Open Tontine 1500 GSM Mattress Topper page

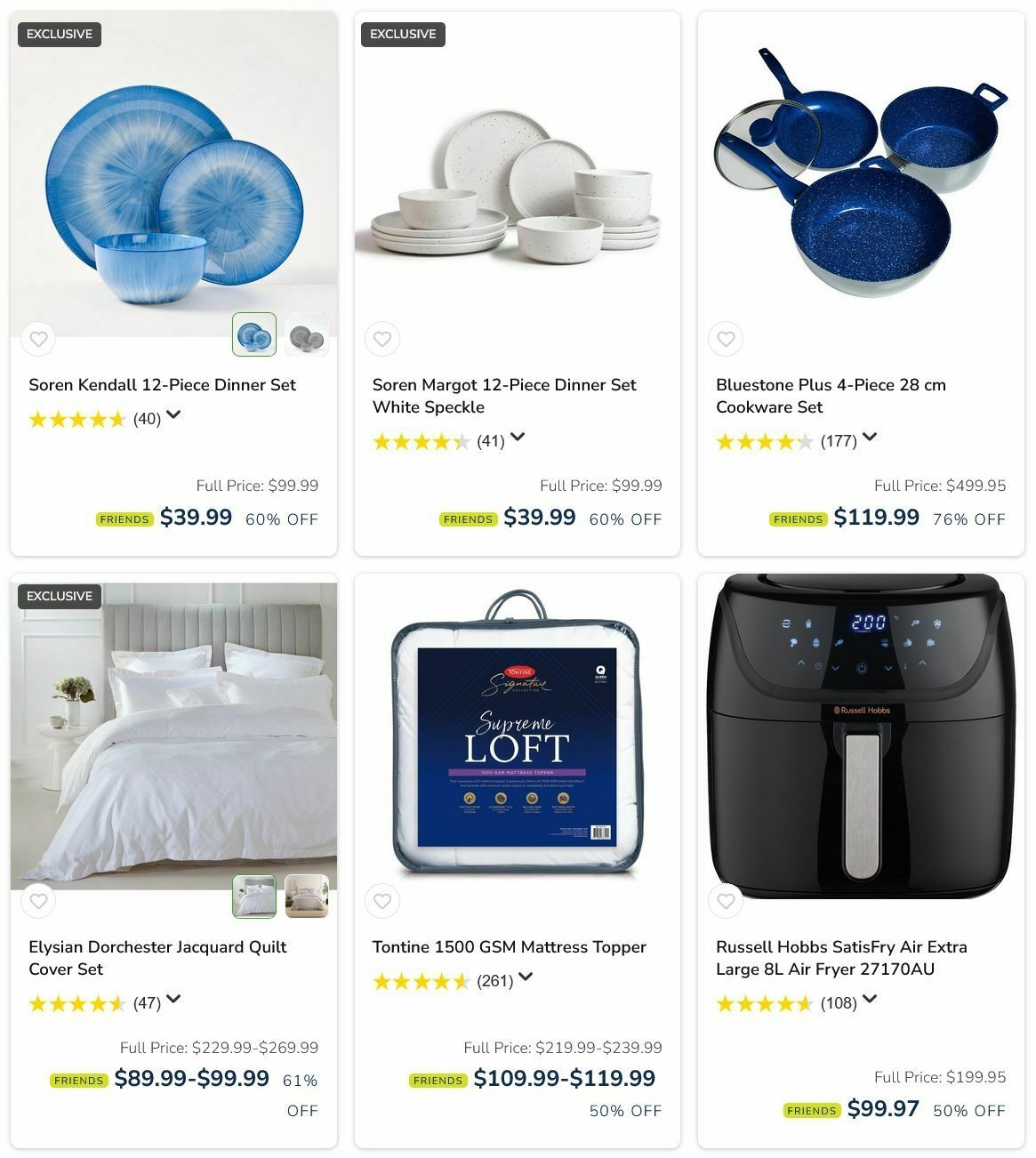pos(509,947)
